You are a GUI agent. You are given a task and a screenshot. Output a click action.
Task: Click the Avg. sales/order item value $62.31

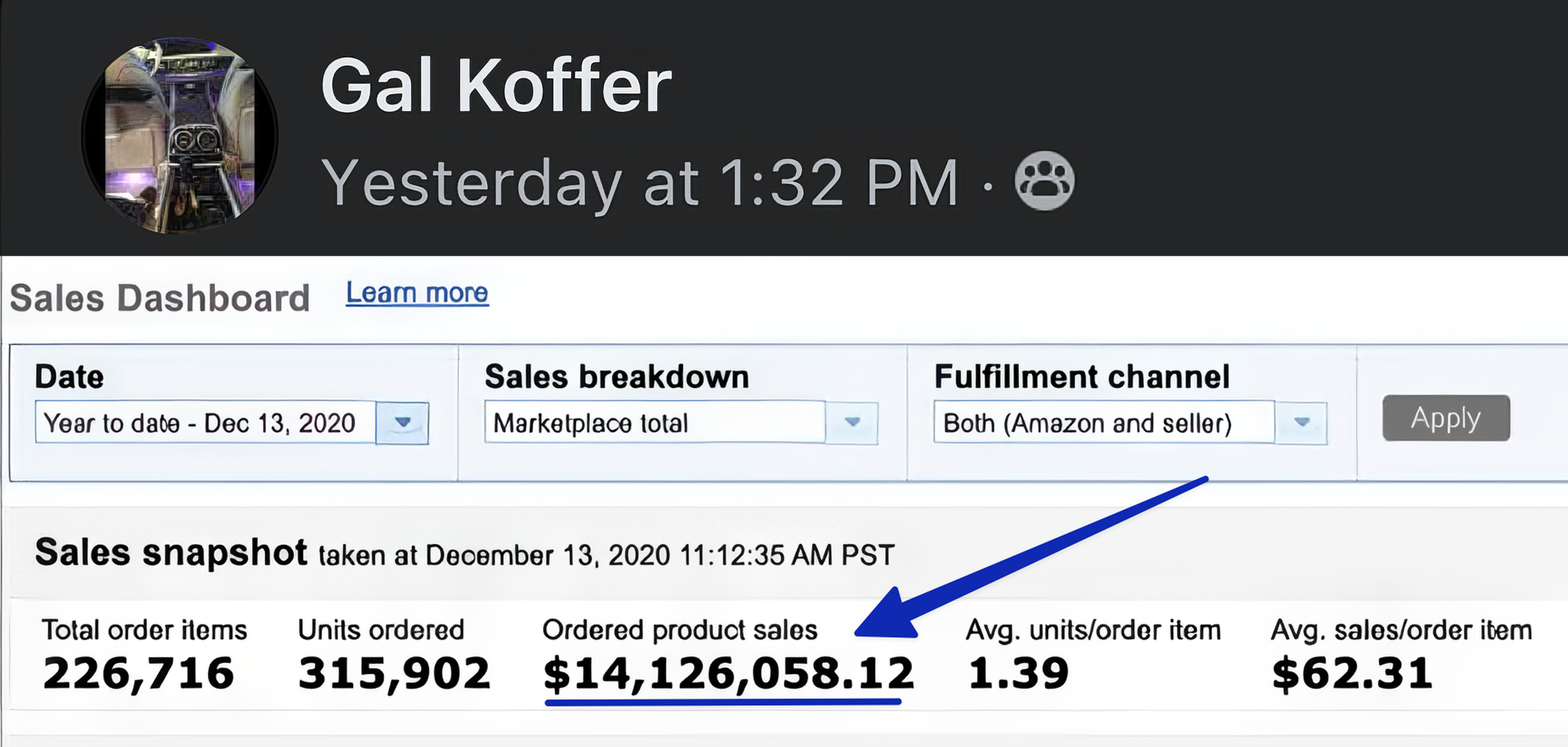[1352, 674]
